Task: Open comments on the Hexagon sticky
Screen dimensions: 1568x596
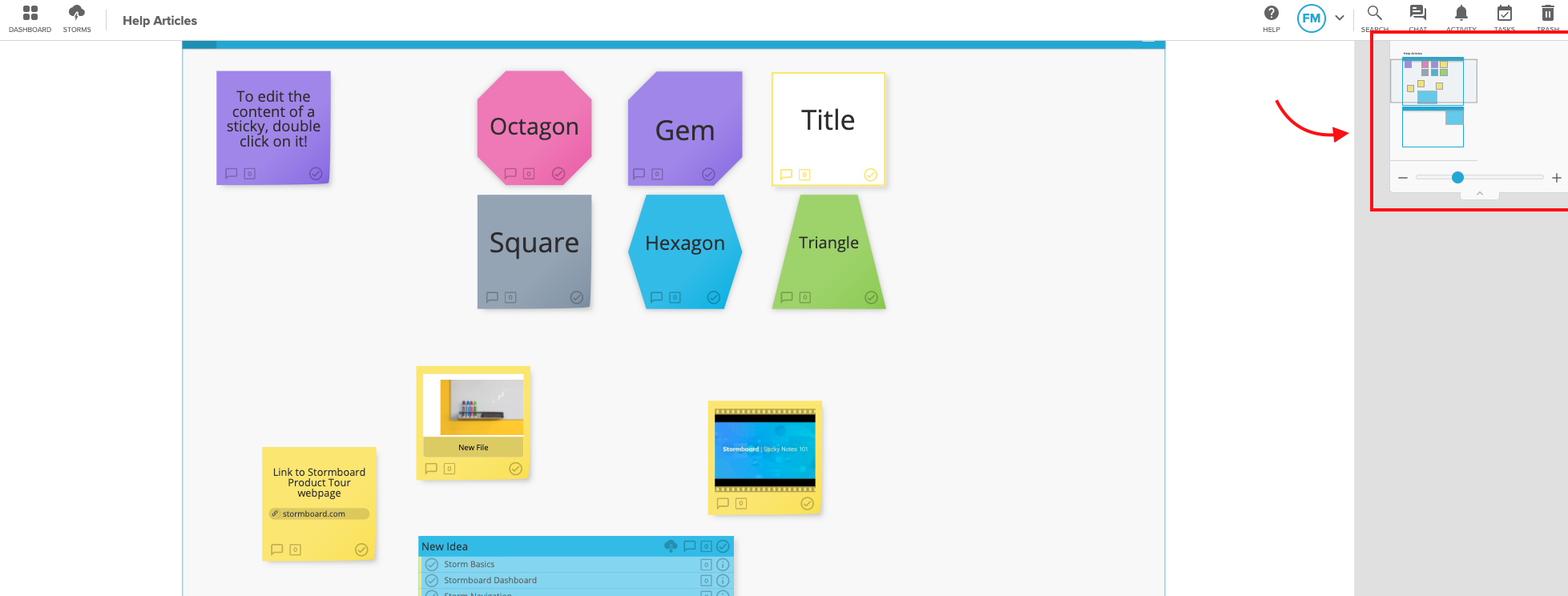Action: tap(656, 297)
